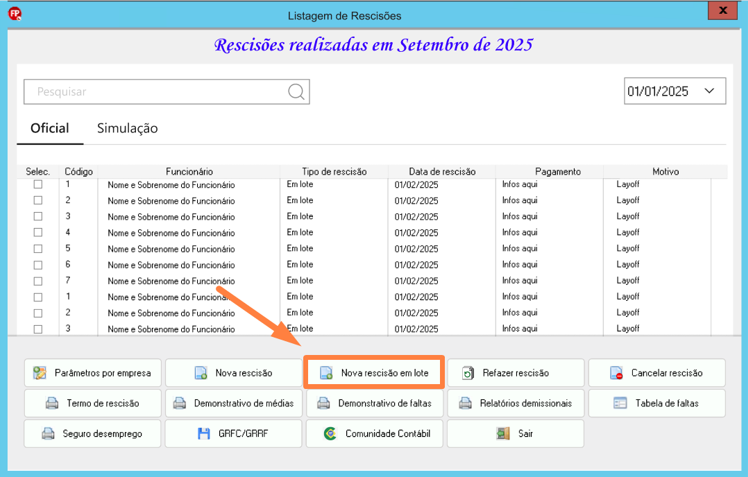Open the Relatórios demissionais button
This screenshot has height=477, width=748.
pos(516,403)
